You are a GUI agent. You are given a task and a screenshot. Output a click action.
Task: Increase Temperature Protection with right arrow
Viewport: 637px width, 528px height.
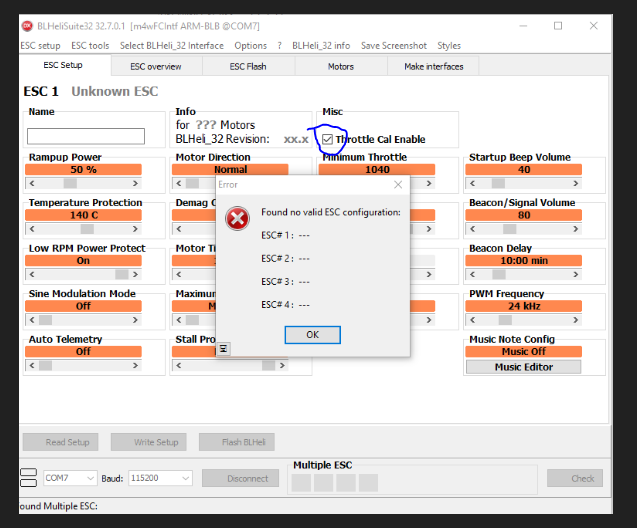(x=135, y=229)
